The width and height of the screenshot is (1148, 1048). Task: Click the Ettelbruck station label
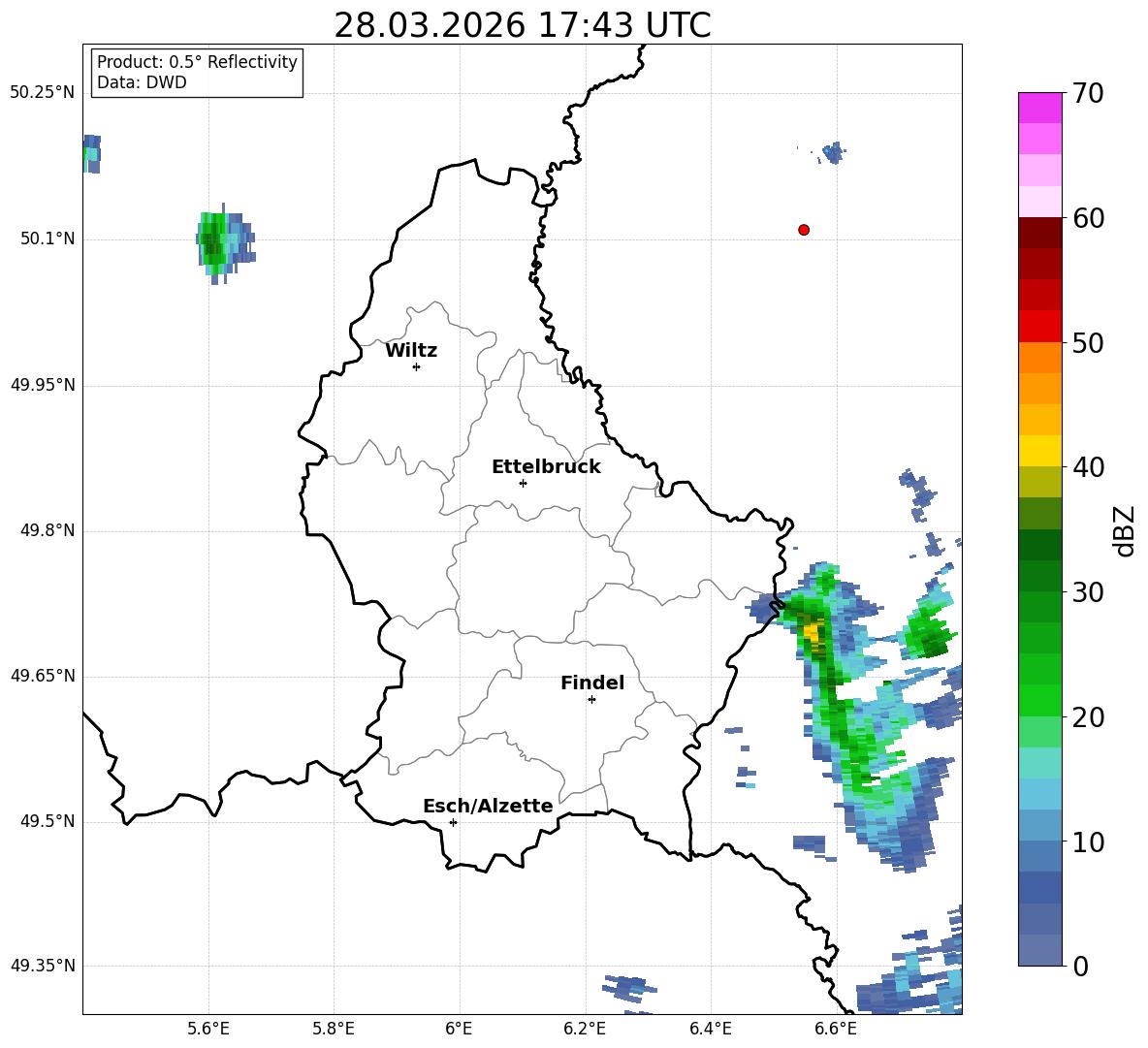(x=546, y=467)
